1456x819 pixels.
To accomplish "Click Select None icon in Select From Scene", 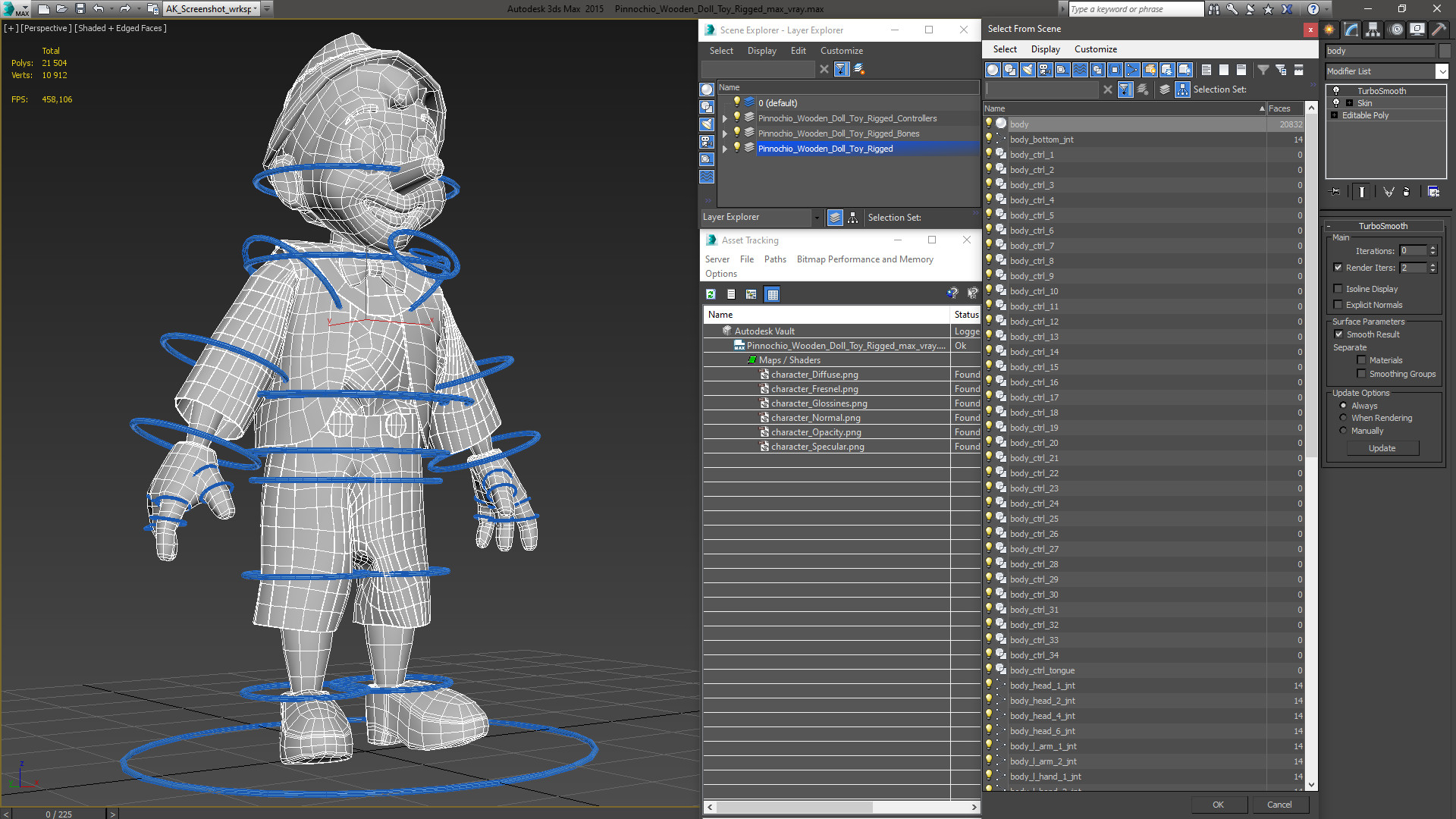I will click(x=1224, y=70).
